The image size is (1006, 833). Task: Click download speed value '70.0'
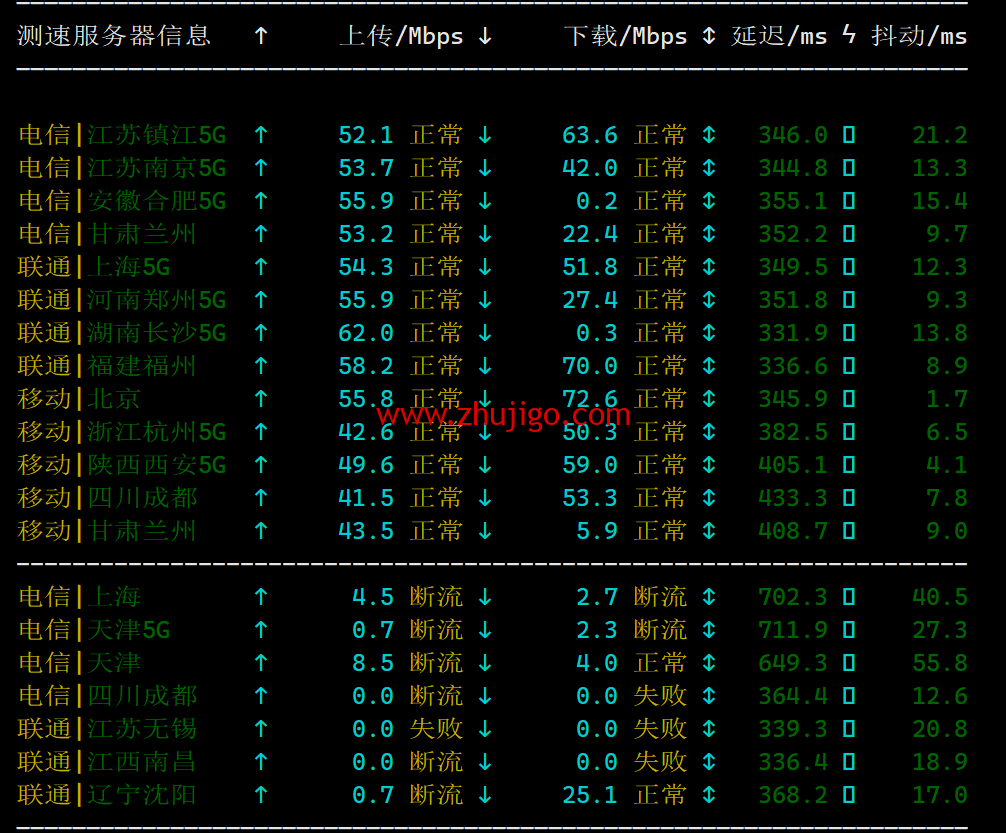pyautogui.click(x=590, y=366)
